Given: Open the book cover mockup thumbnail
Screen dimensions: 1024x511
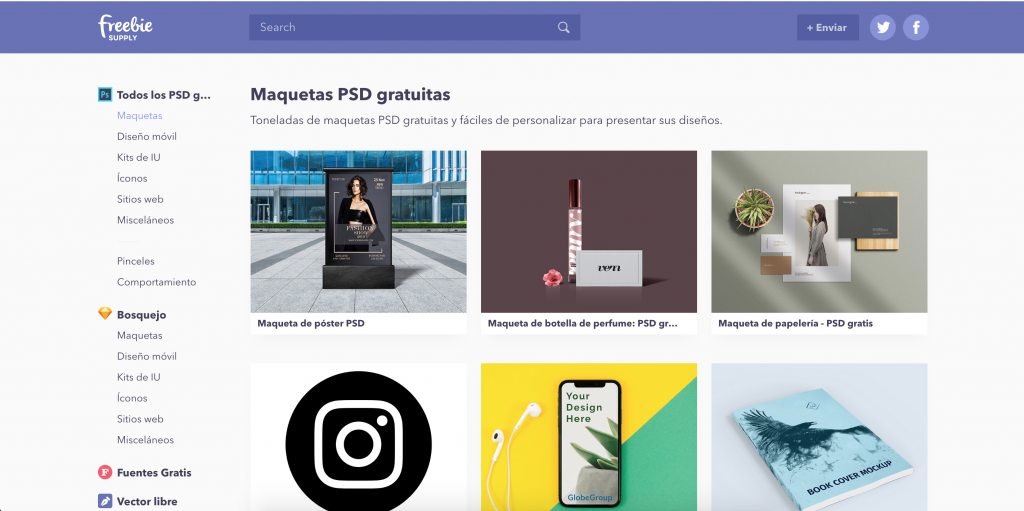Looking at the screenshot, I should (819, 437).
